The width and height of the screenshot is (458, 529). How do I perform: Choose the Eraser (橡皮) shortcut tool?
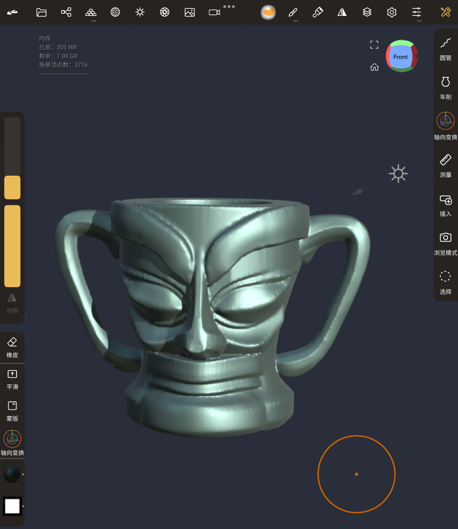[x=12, y=347]
